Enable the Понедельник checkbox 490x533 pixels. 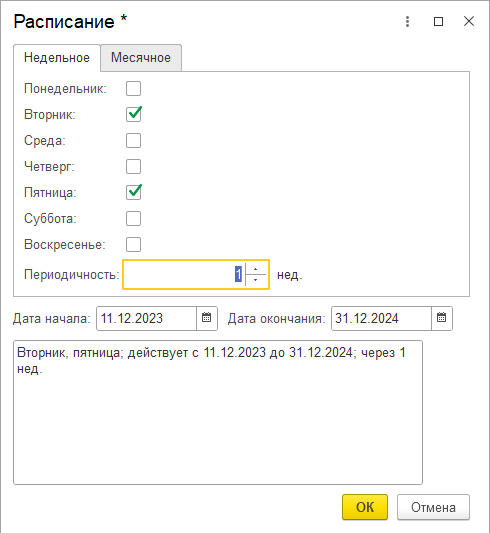[133, 89]
